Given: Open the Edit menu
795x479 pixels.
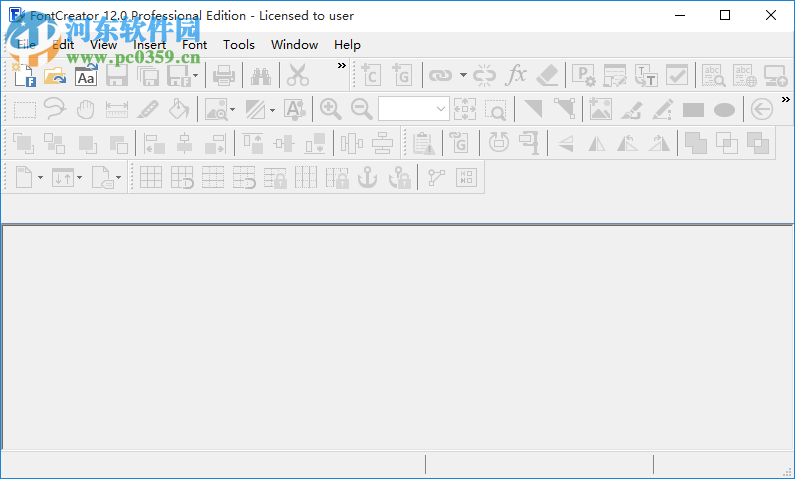Looking at the screenshot, I should coord(63,45).
